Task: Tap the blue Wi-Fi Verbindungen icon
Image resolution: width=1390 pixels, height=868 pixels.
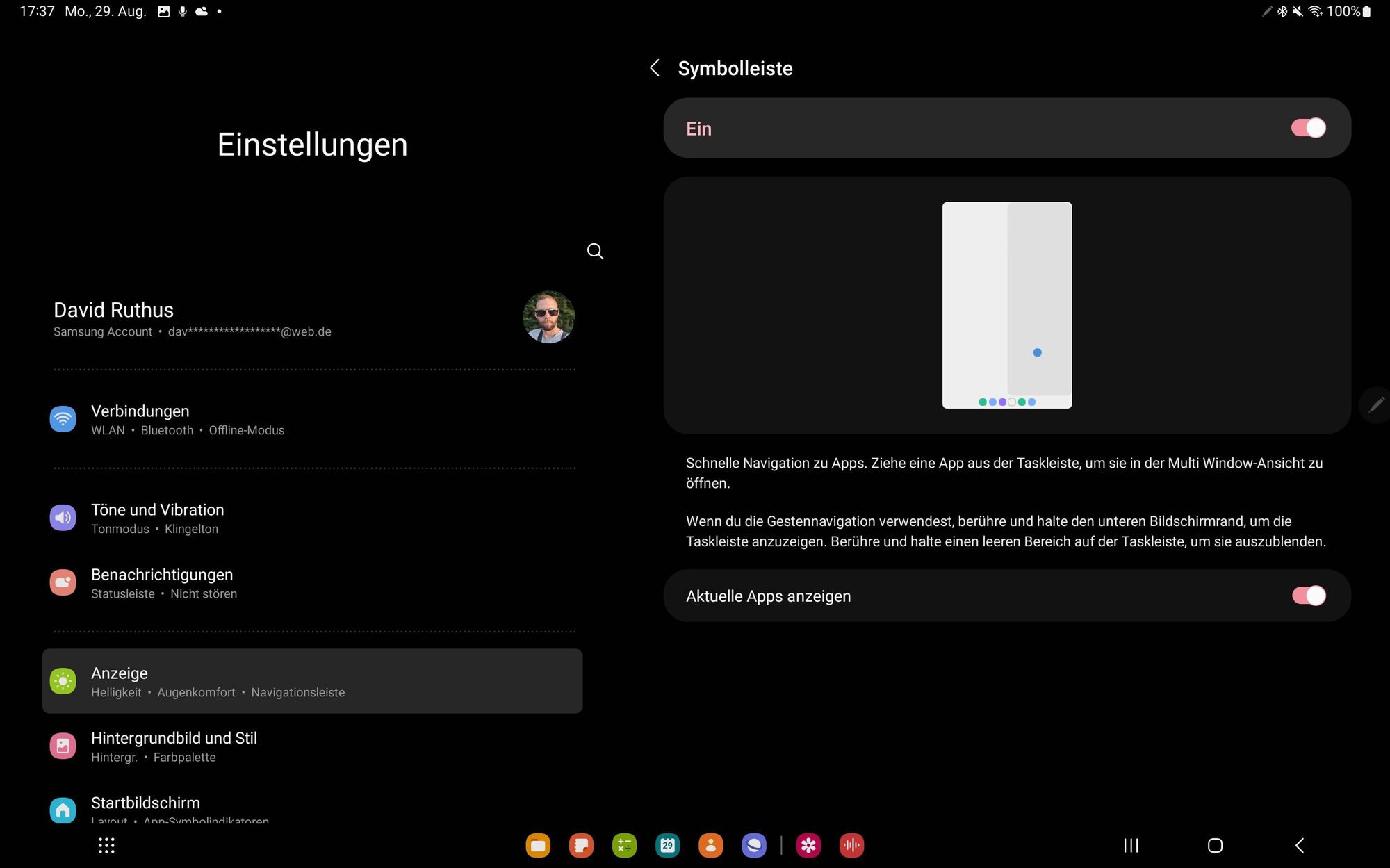Action: tap(63, 419)
